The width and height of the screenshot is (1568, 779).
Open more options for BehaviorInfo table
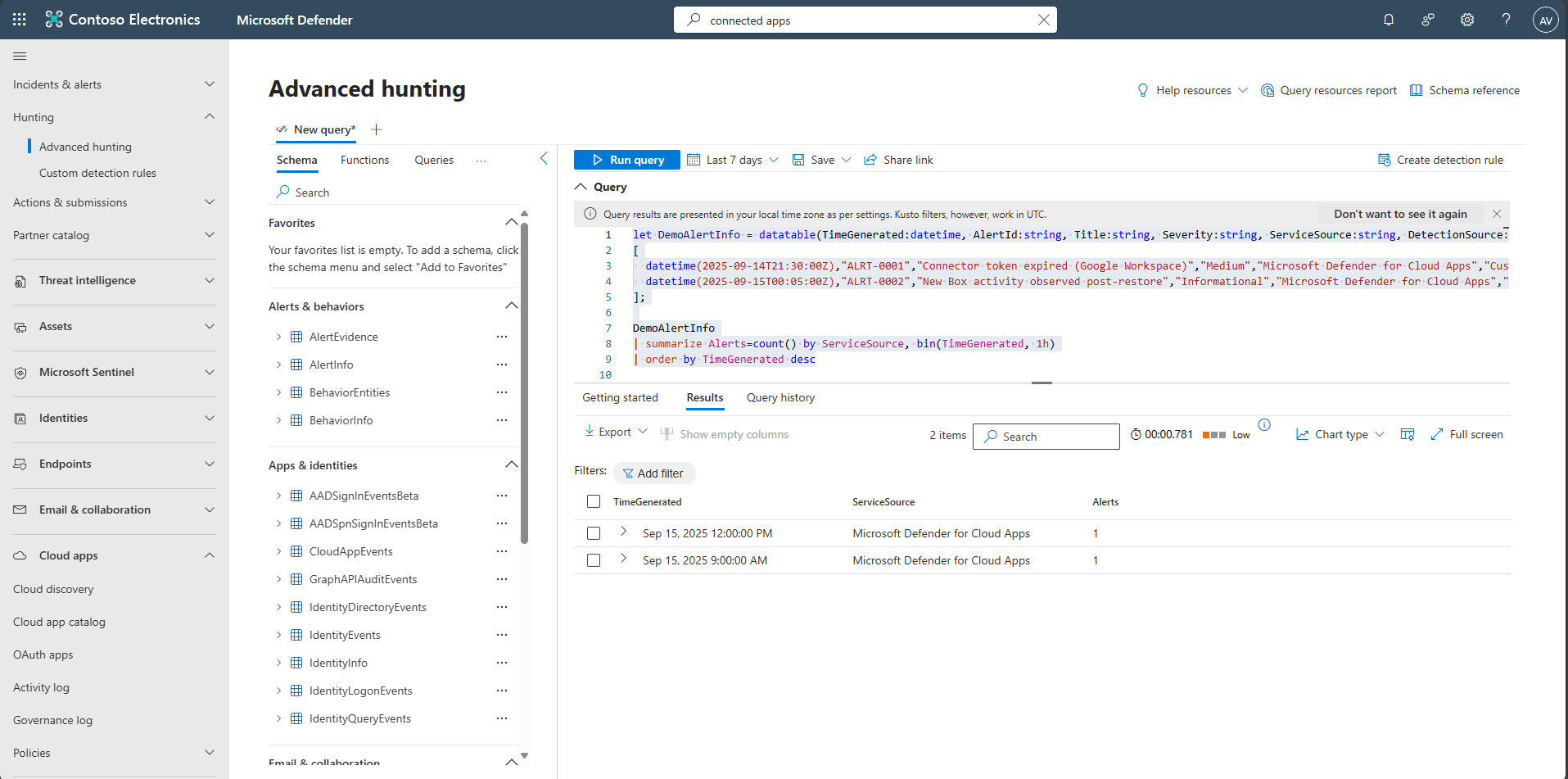pyautogui.click(x=502, y=420)
